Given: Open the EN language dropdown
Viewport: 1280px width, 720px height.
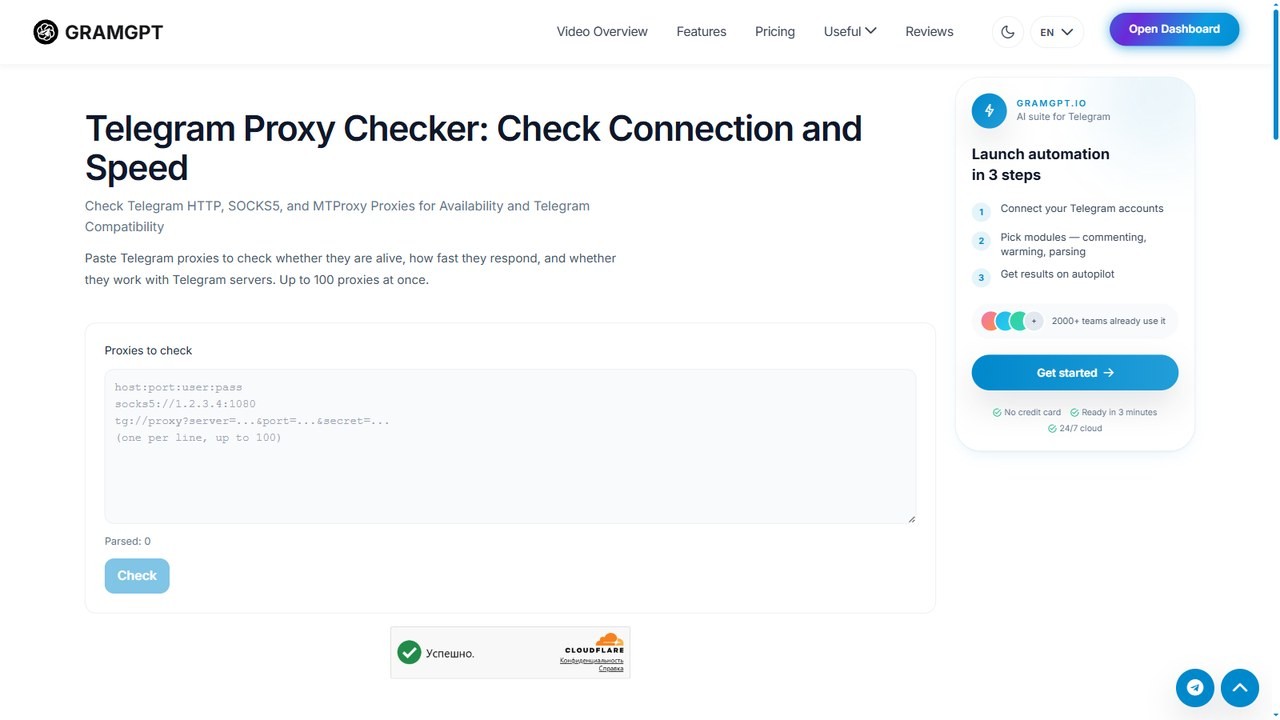Looking at the screenshot, I should click(1056, 32).
